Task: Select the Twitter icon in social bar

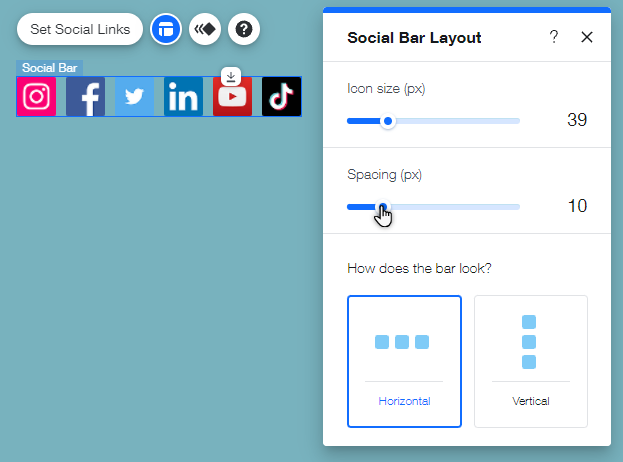Action: click(134, 97)
